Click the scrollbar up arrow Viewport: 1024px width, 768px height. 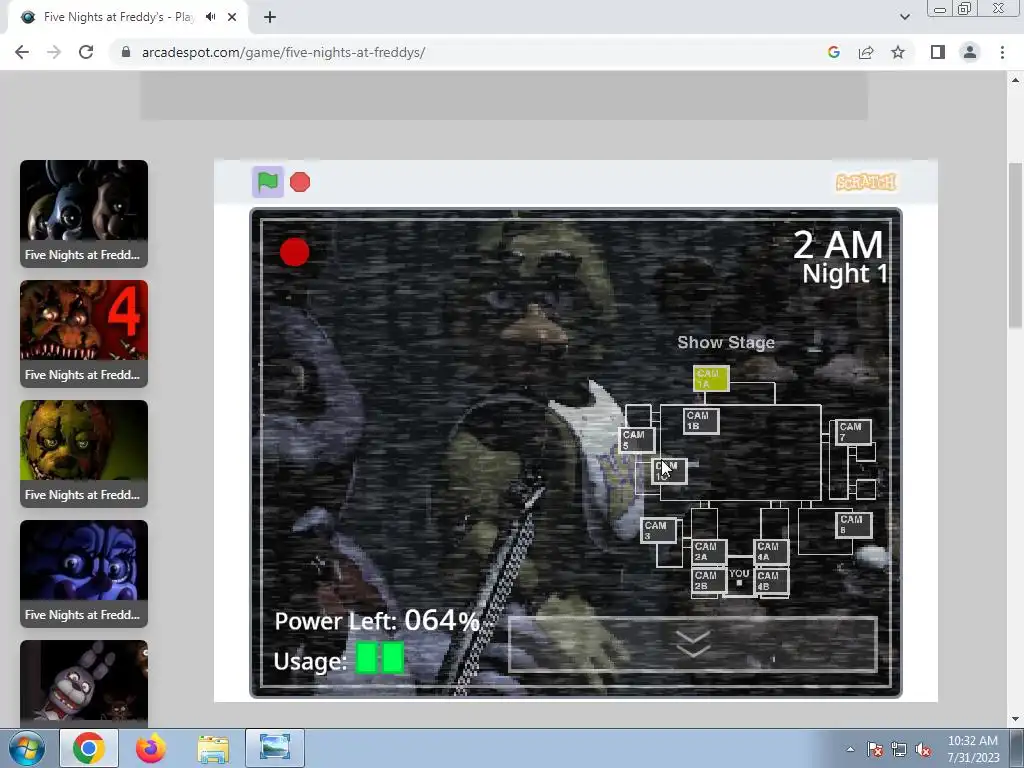(1016, 80)
